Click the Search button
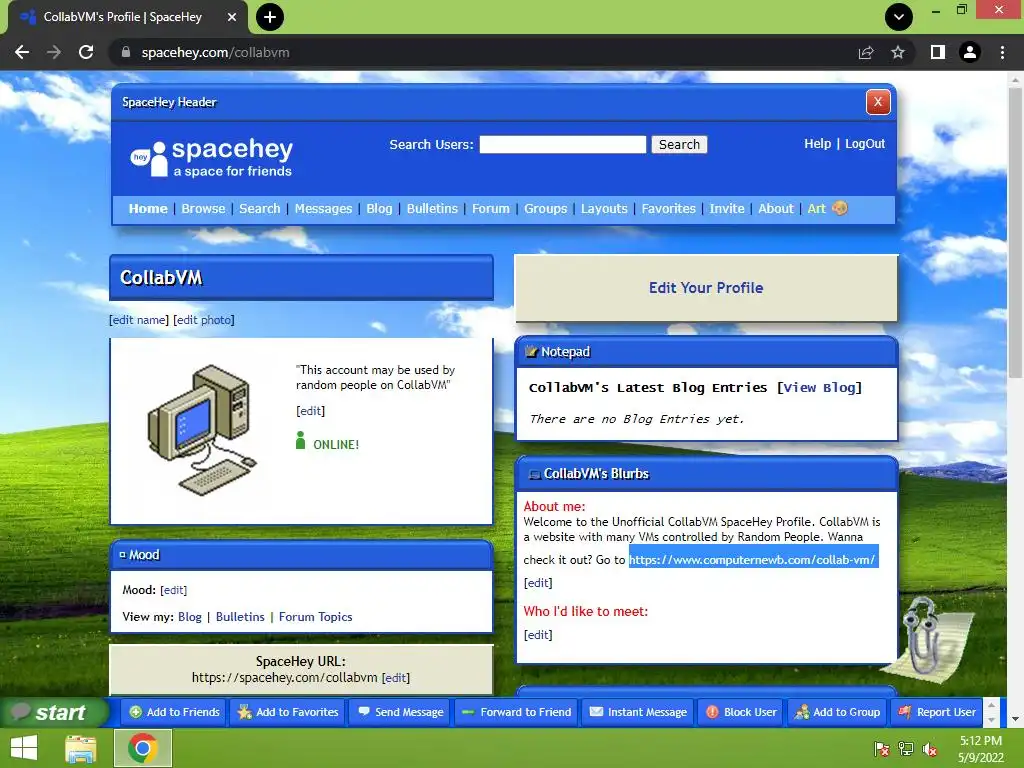The width and height of the screenshot is (1024, 768). click(x=679, y=144)
